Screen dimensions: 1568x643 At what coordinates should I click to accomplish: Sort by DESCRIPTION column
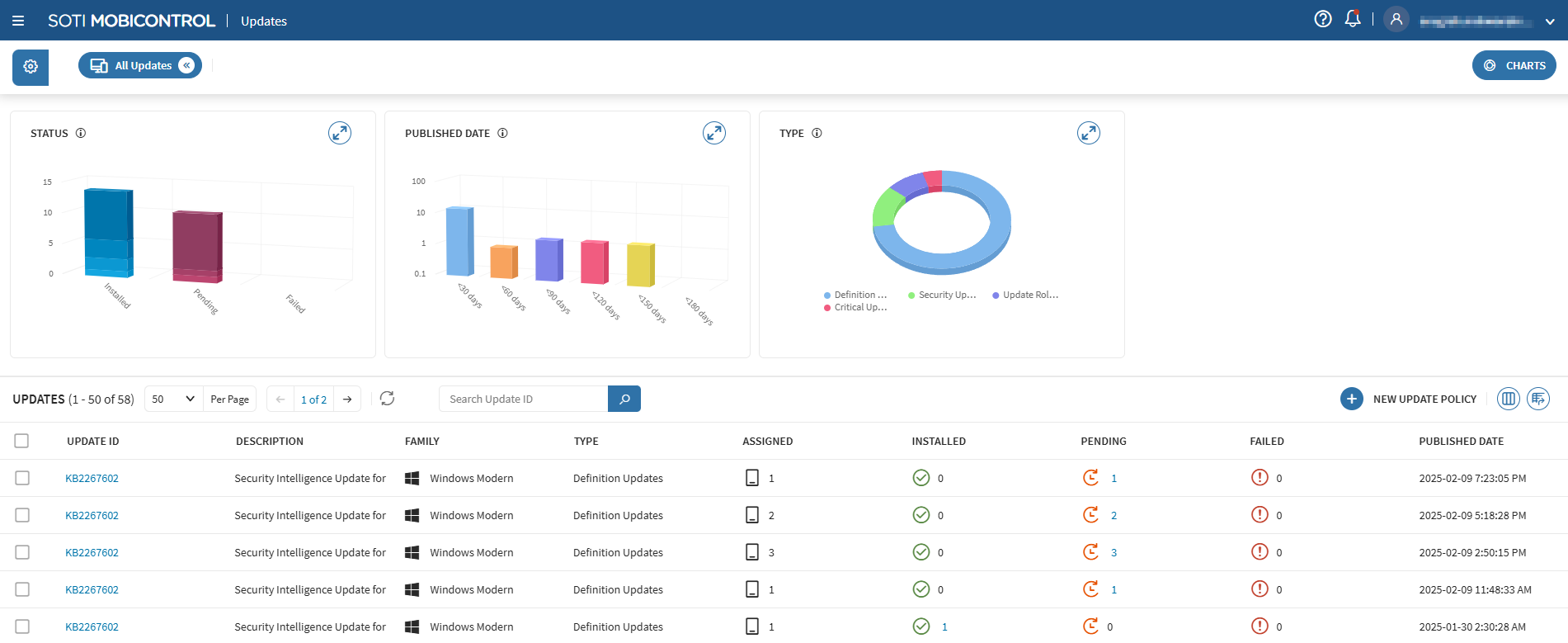270,442
